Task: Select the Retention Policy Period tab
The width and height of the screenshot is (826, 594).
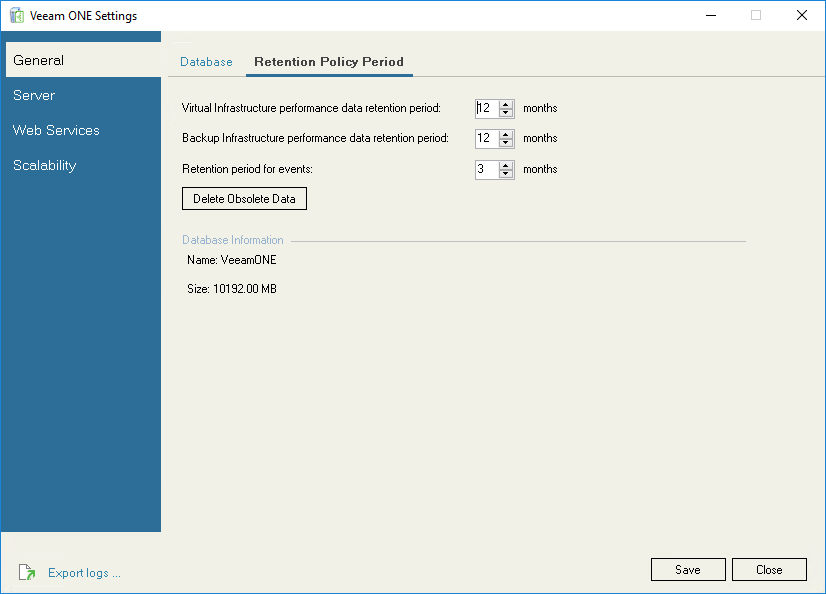Action: tap(329, 62)
